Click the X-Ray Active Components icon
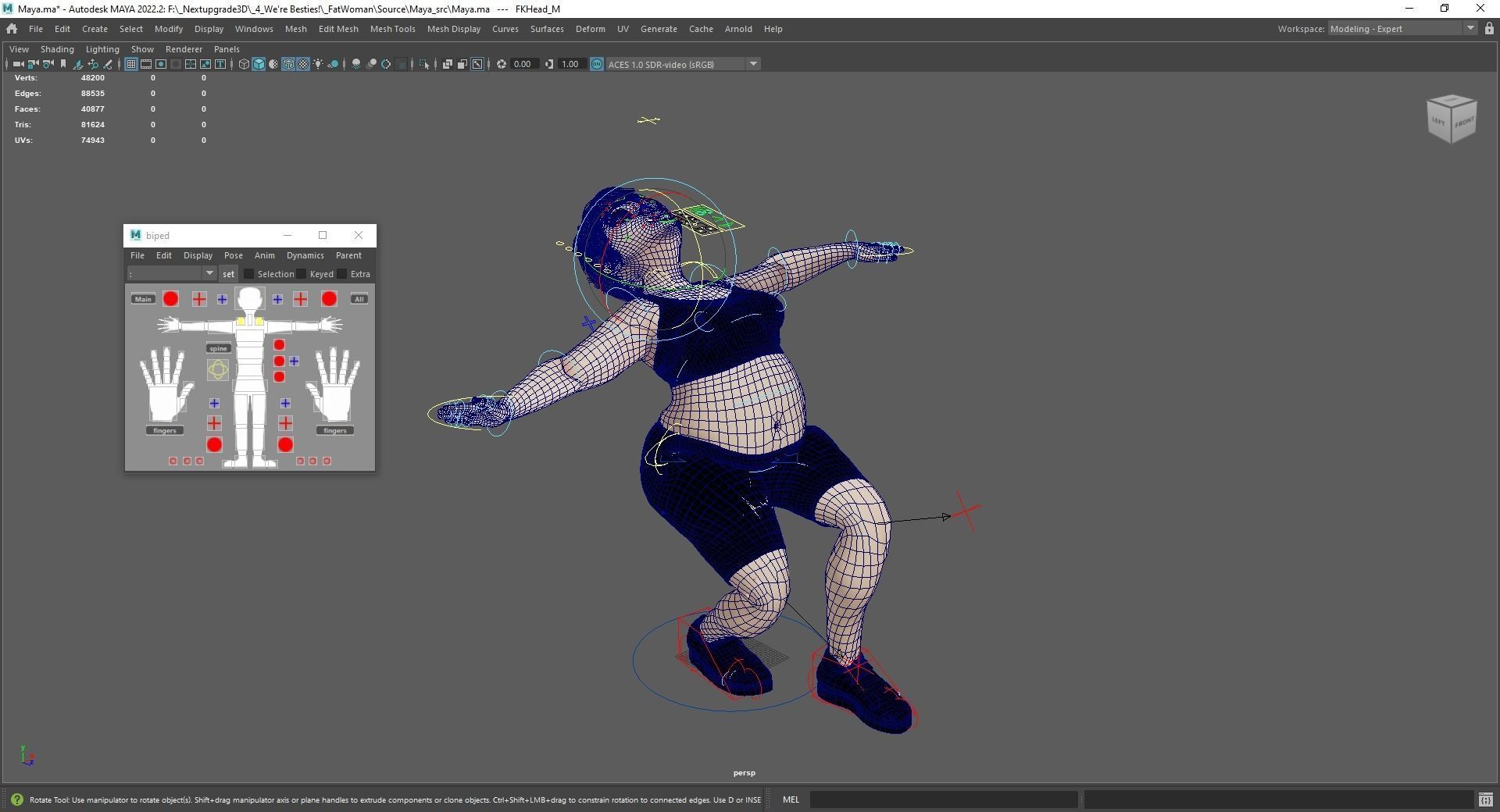The height and width of the screenshot is (812, 1500). pos(462,64)
